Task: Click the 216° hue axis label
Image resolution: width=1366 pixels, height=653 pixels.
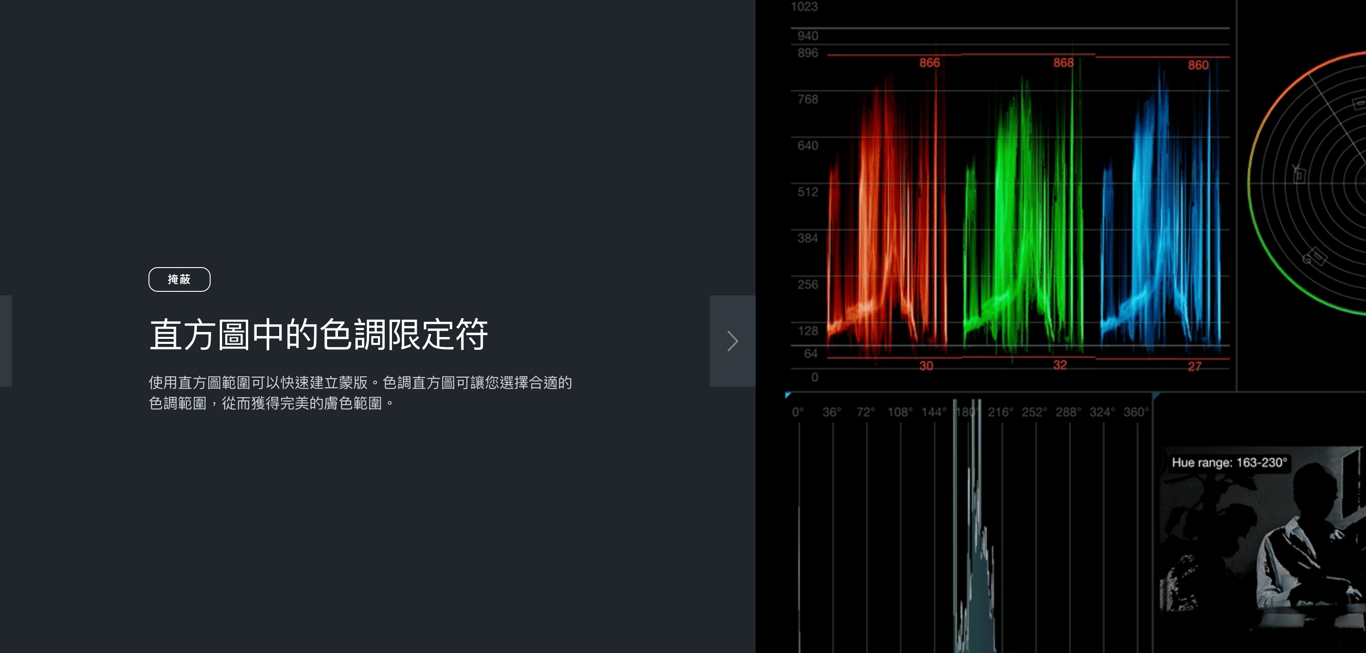Action: [x=1000, y=412]
